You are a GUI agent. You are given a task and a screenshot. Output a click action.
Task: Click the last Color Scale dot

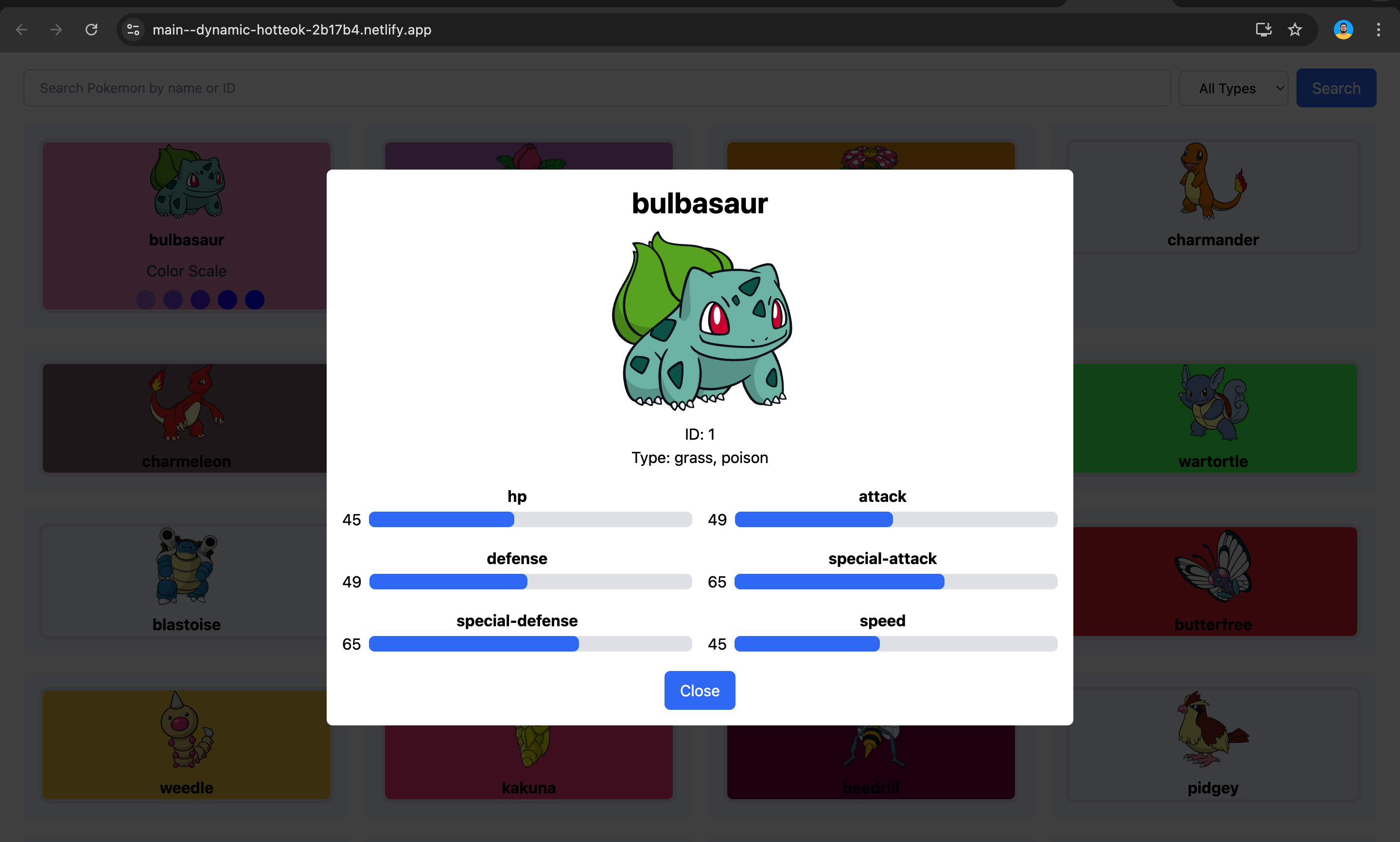pyautogui.click(x=255, y=300)
